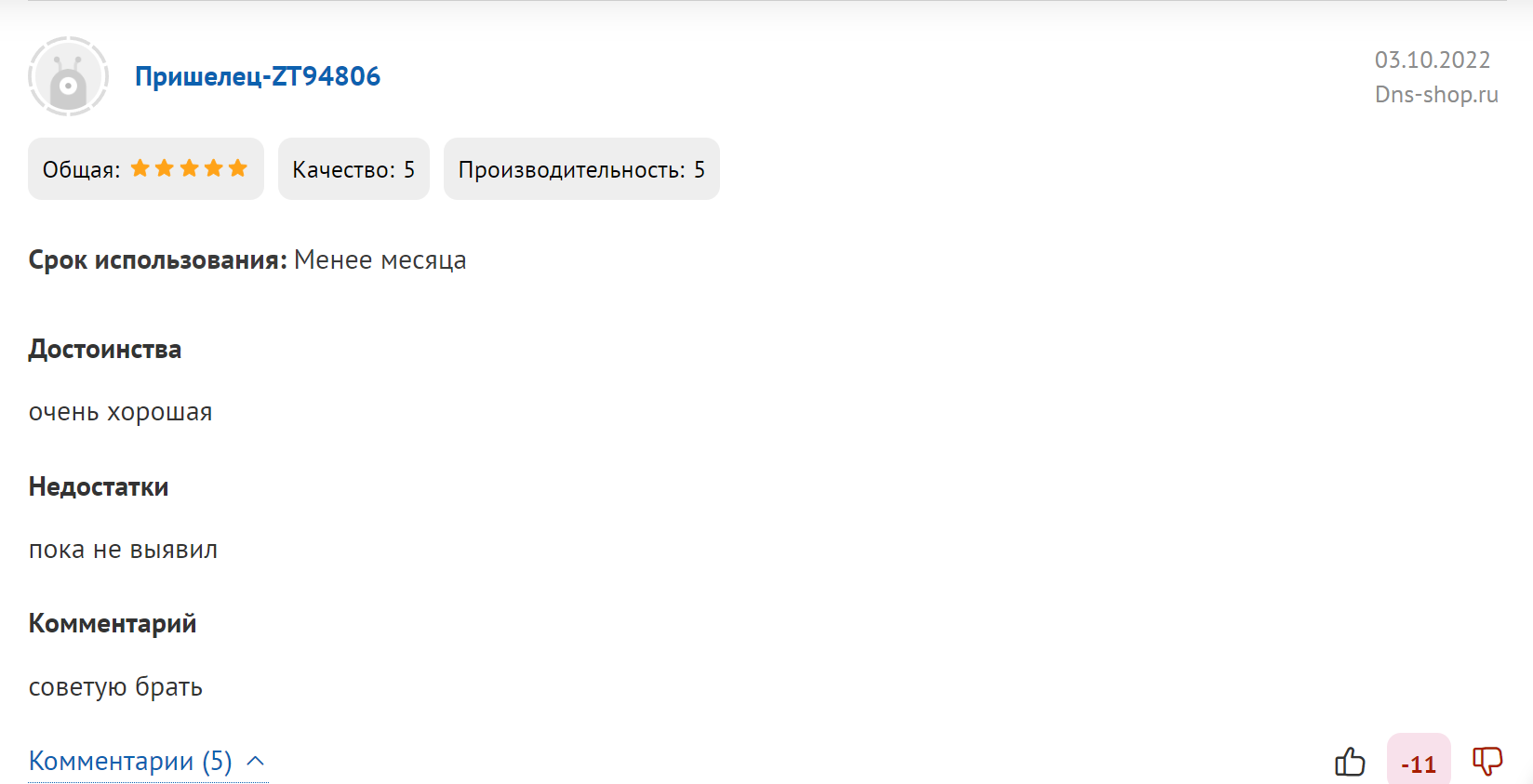Screen dimensions: 1533x784
Task: Click the Общая five-star rating badge
Action: (146, 169)
